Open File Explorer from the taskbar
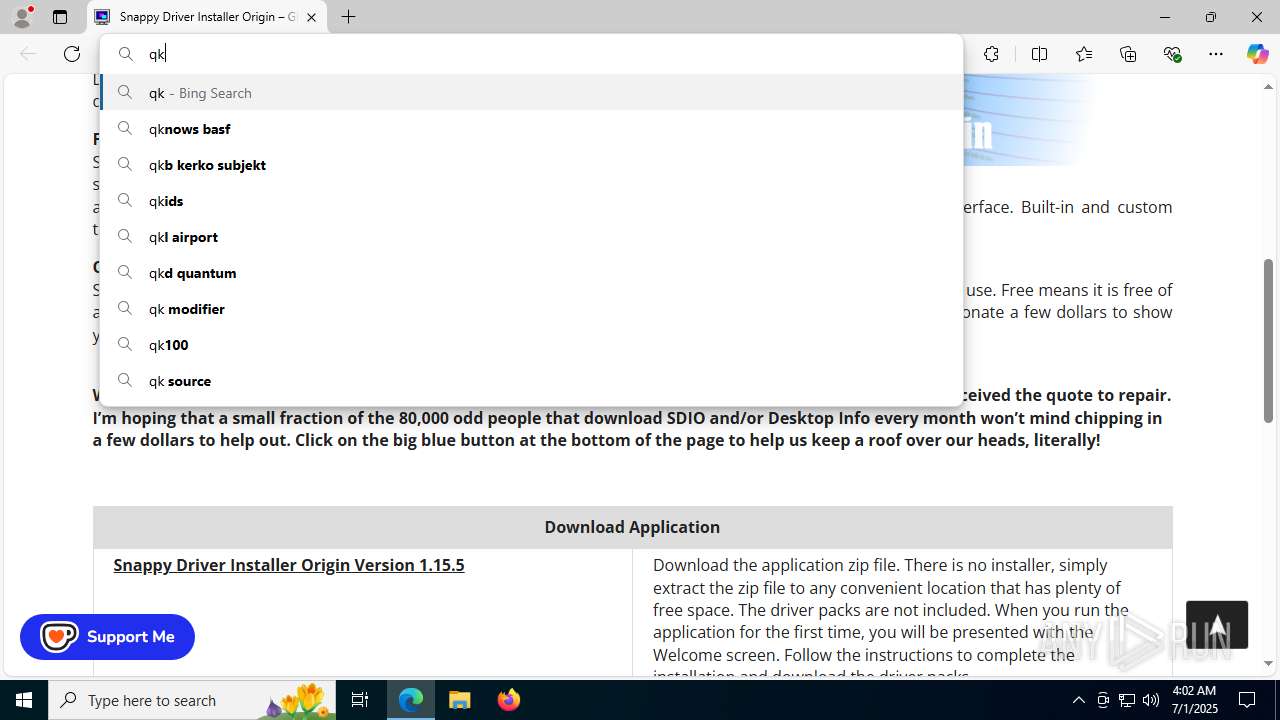1280x720 pixels. tap(460, 700)
